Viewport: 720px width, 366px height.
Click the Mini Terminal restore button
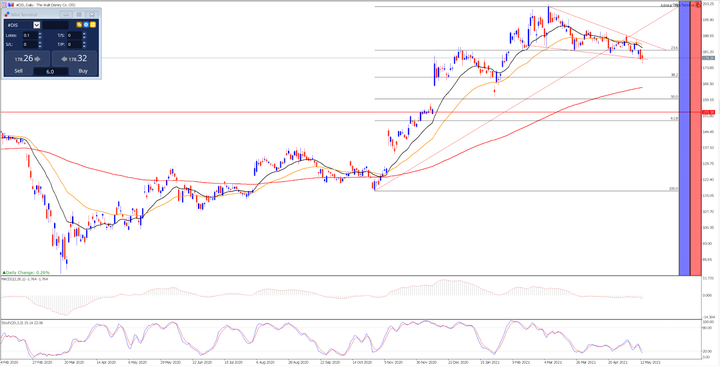point(79,15)
